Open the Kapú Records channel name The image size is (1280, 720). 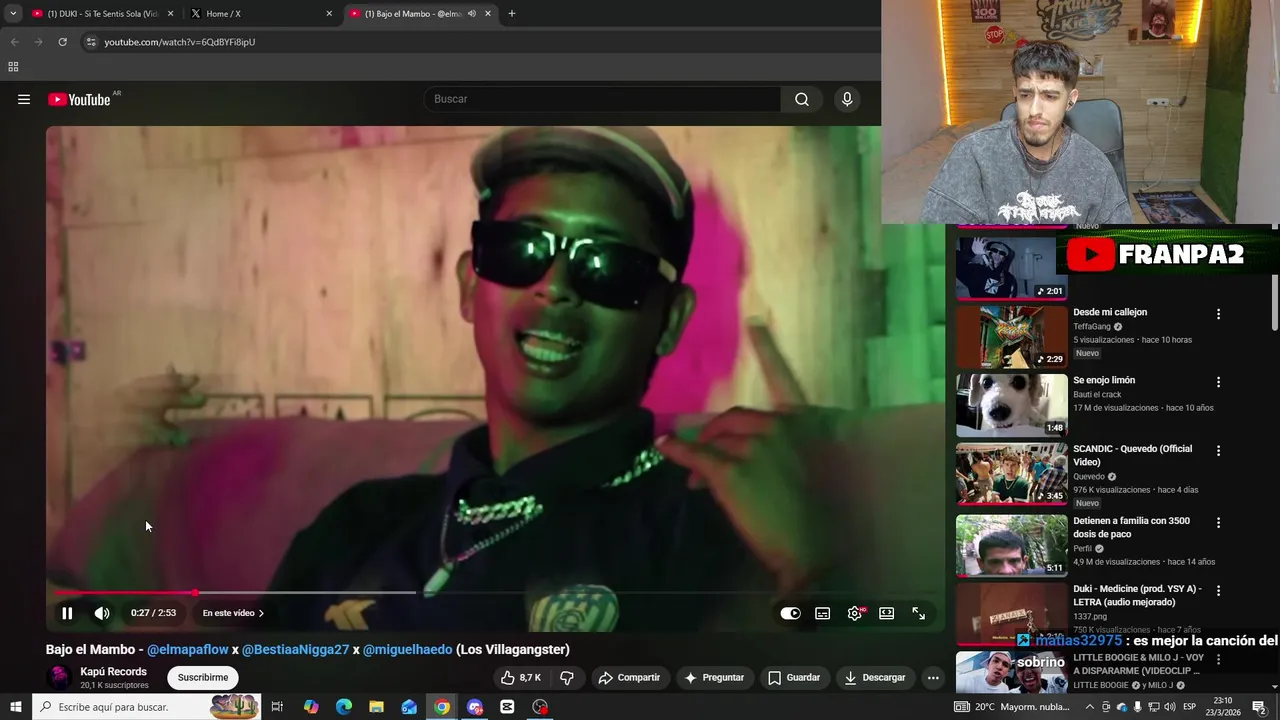(x=113, y=672)
